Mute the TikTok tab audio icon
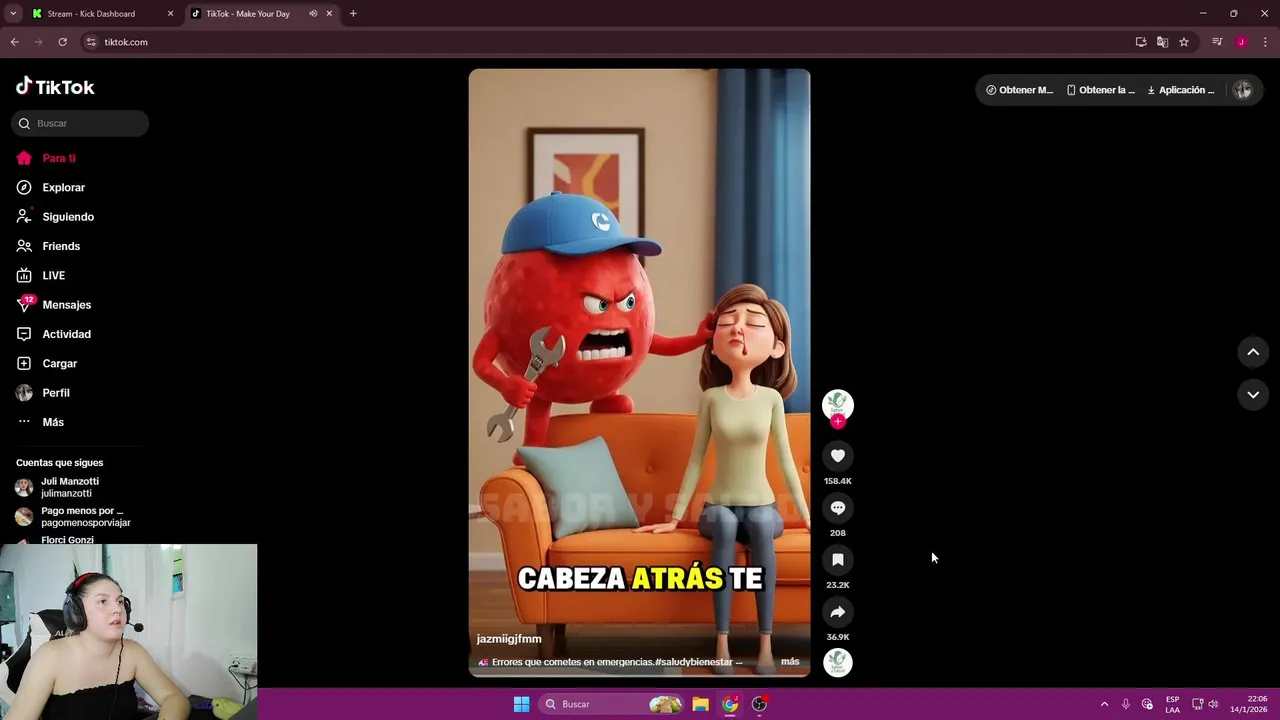 [313, 14]
